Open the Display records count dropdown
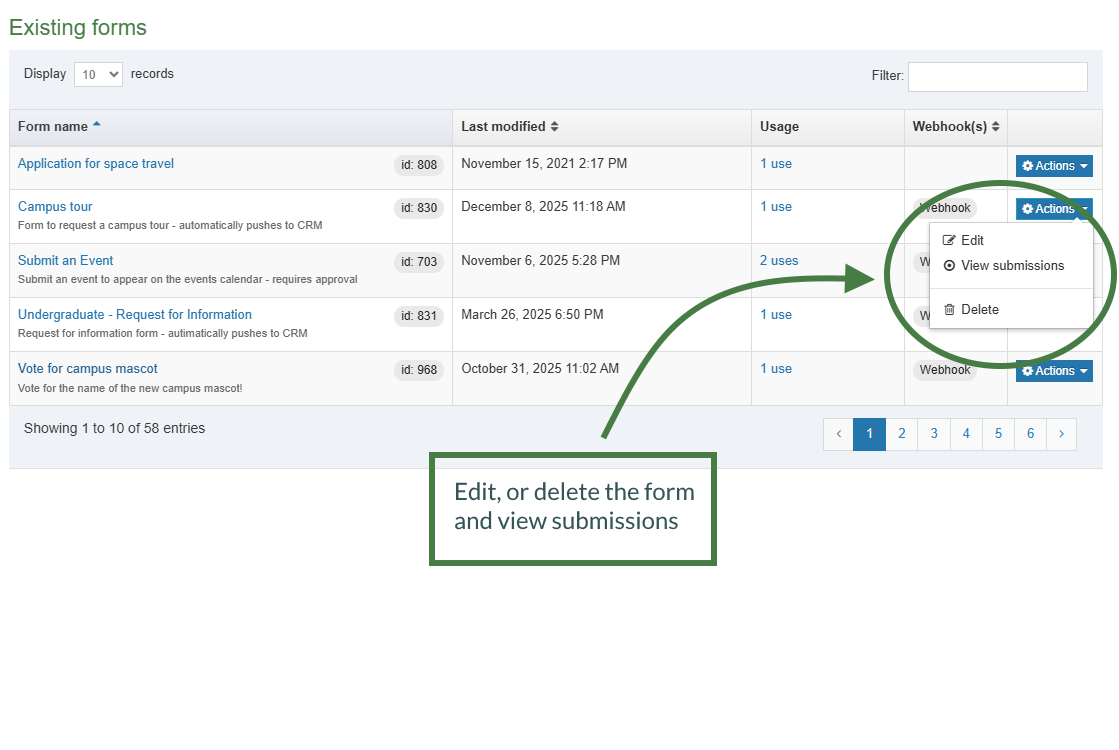The width and height of the screenshot is (1119, 750). click(98, 74)
